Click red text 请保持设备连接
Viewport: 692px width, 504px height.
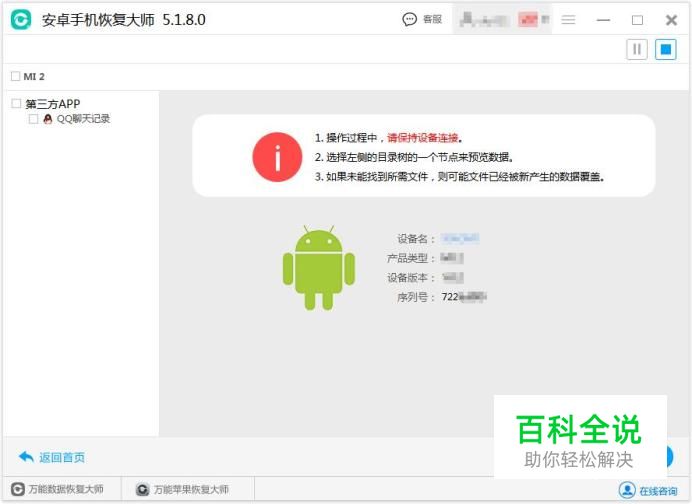point(423,138)
